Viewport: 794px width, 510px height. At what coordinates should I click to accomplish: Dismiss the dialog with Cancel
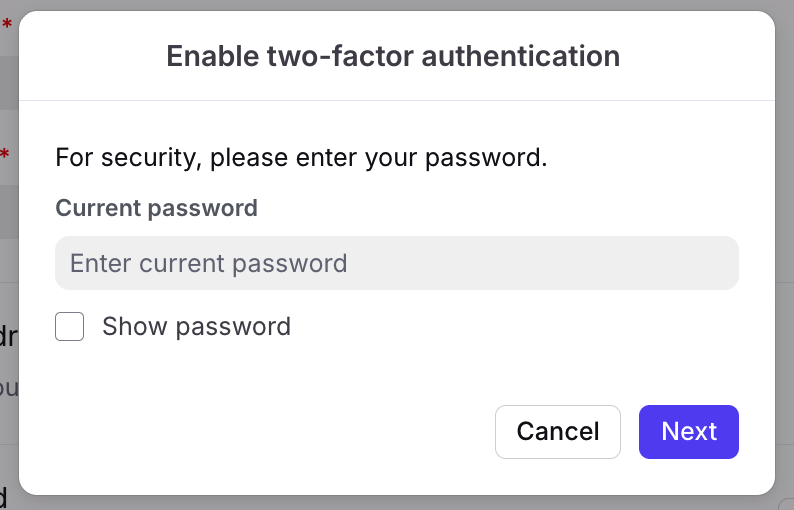tap(557, 431)
